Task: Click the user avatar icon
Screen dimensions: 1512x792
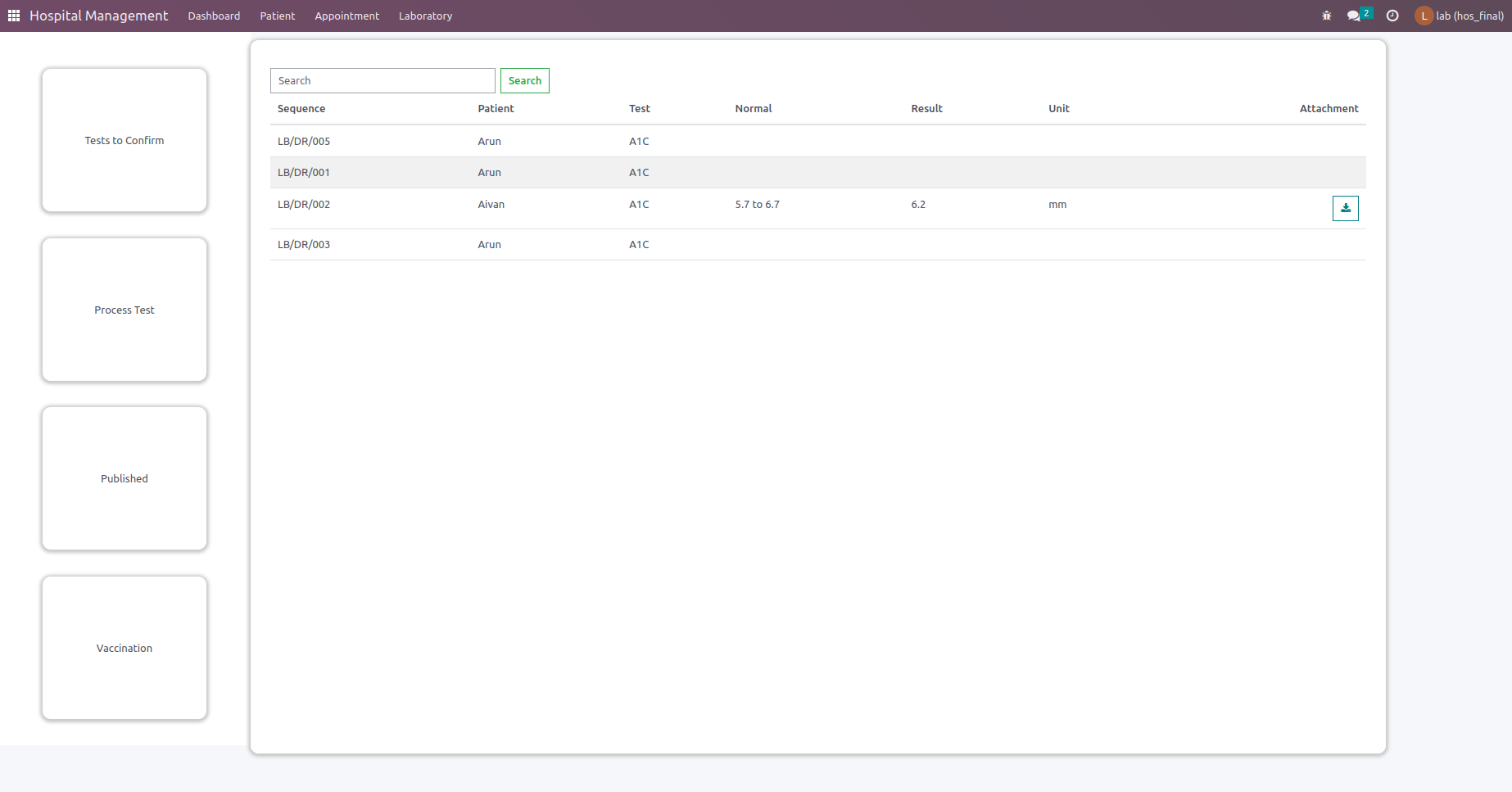Action: pos(1424,16)
